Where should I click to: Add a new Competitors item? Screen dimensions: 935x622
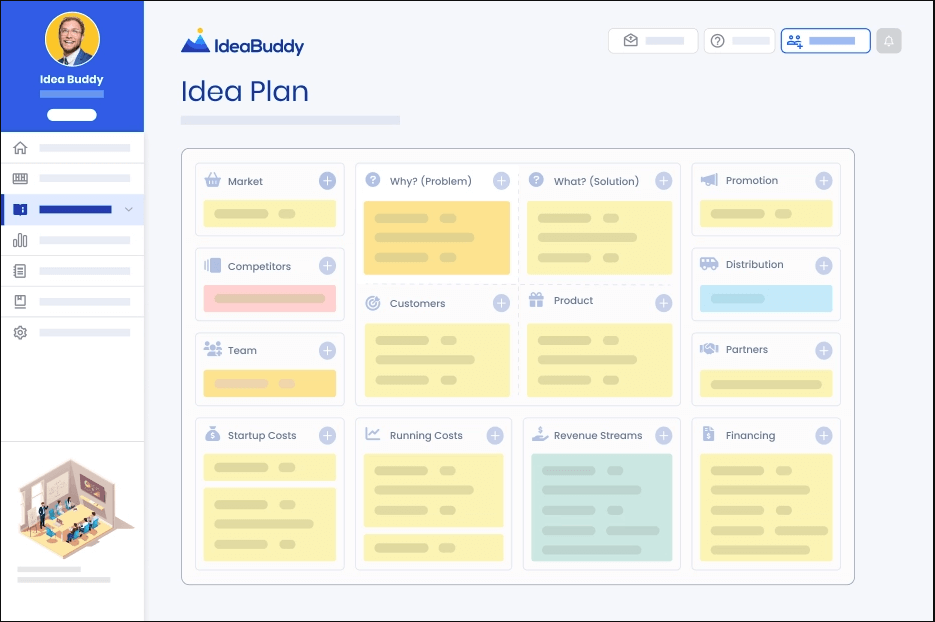(327, 266)
